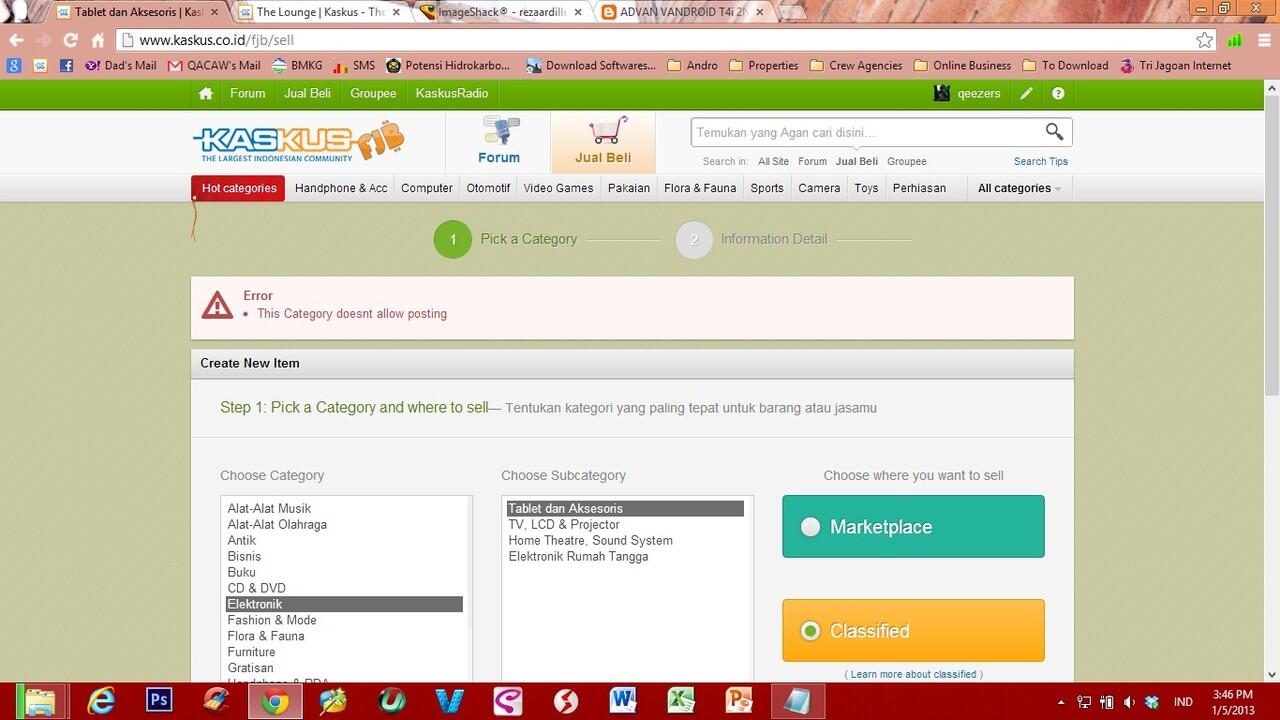Open Learn more about classified link
The image size is (1280, 720).
click(913, 674)
